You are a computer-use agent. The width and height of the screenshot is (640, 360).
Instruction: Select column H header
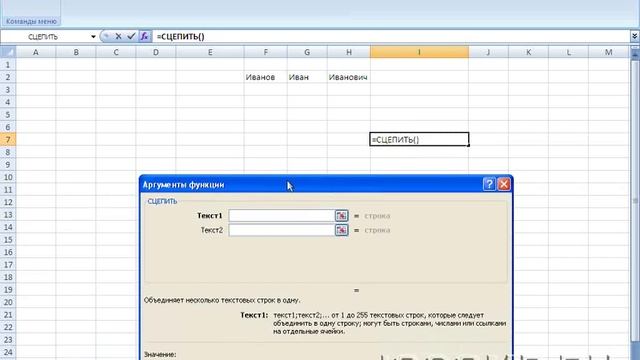click(349, 52)
